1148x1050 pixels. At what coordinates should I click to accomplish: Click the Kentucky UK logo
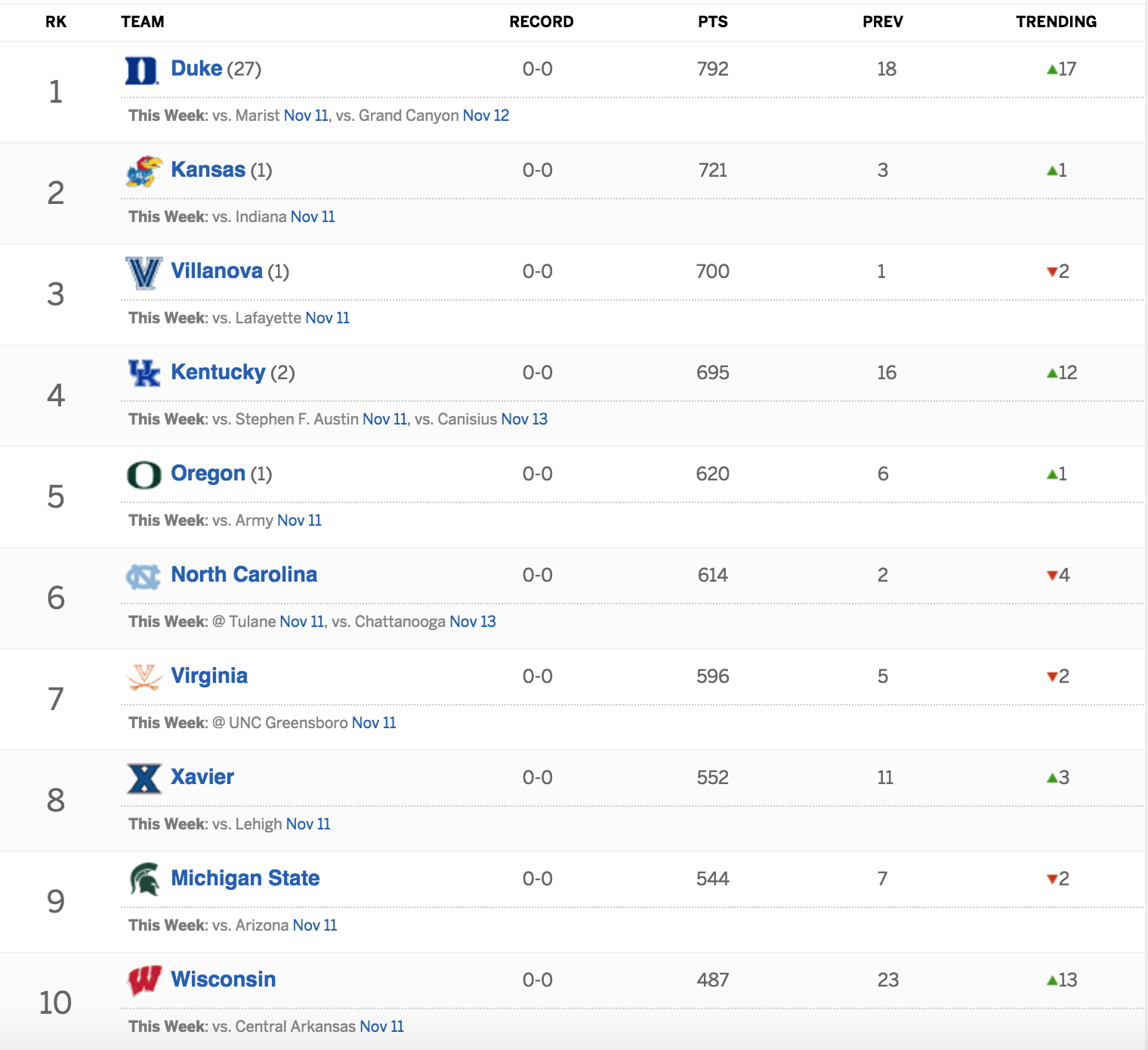pyautogui.click(x=143, y=373)
